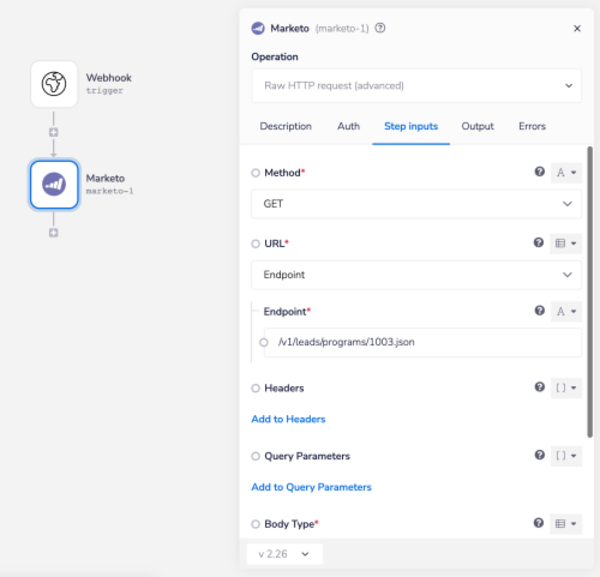Click the Headers field label
The height and width of the screenshot is (577, 600).
pyautogui.click(x=284, y=388)
